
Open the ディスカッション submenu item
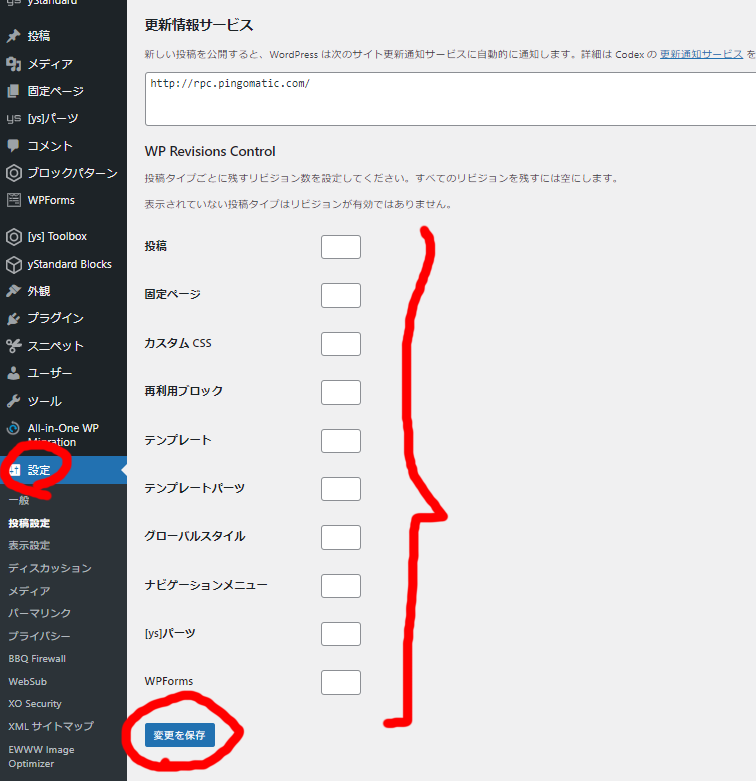pyautogui.click(x=50, y=568)
